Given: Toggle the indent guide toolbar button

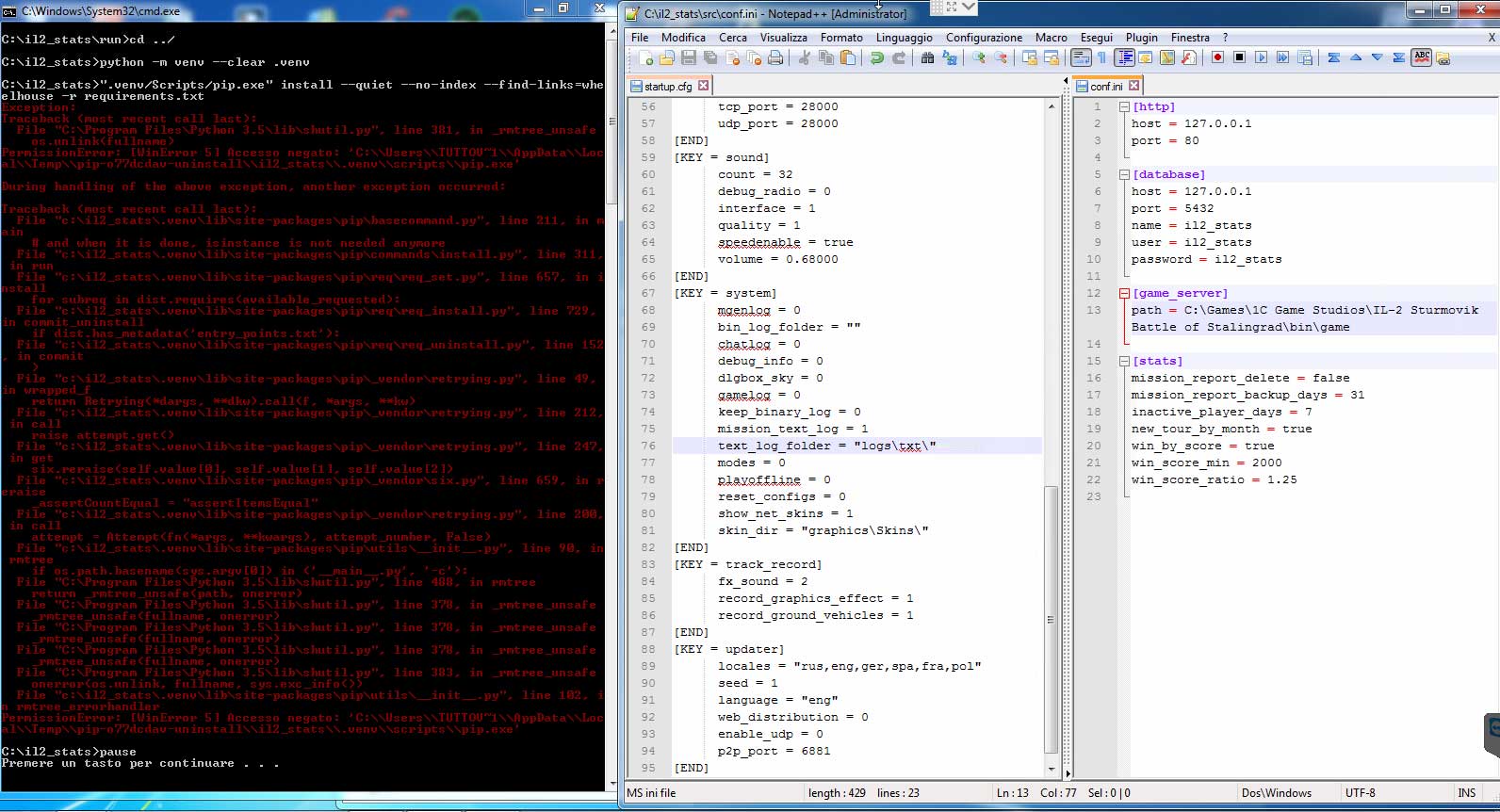Looking at the screenshot, I should 1124,58.
